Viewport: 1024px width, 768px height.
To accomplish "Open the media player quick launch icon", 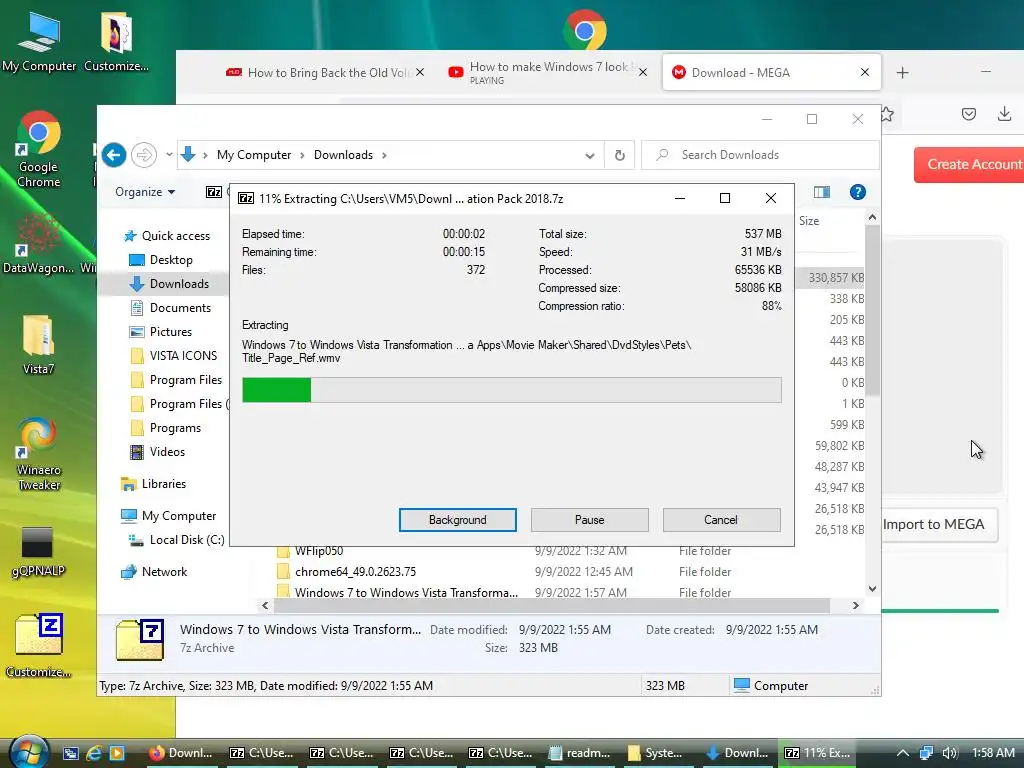I will tap(117, 753).
